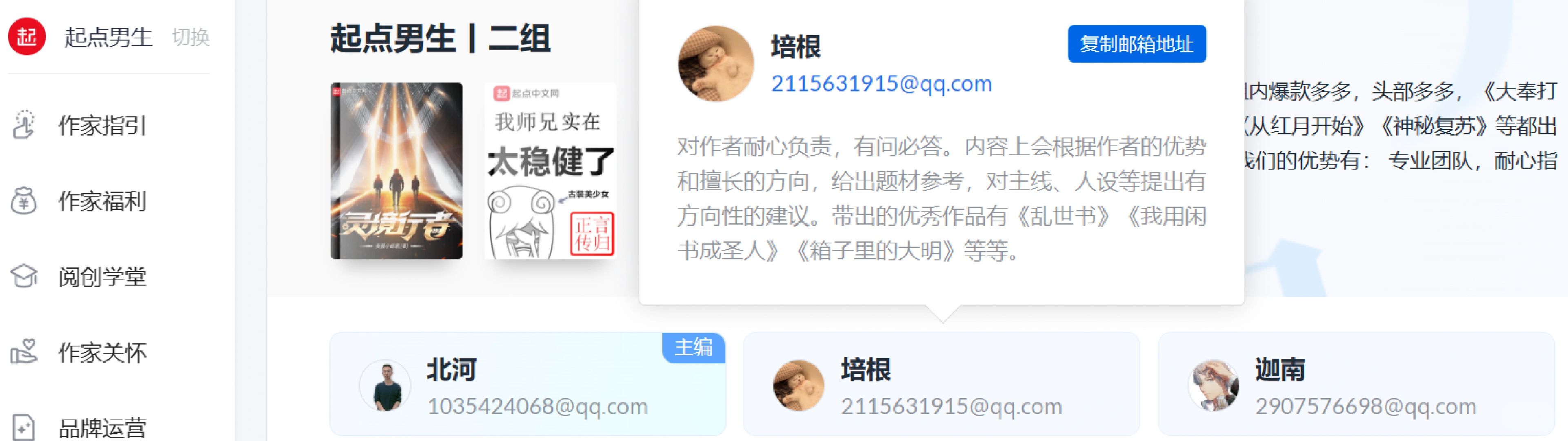The width and height of the screenshot is (1568, 441).
Task: Click the 切换 site switch link
Action: (191, 37)
